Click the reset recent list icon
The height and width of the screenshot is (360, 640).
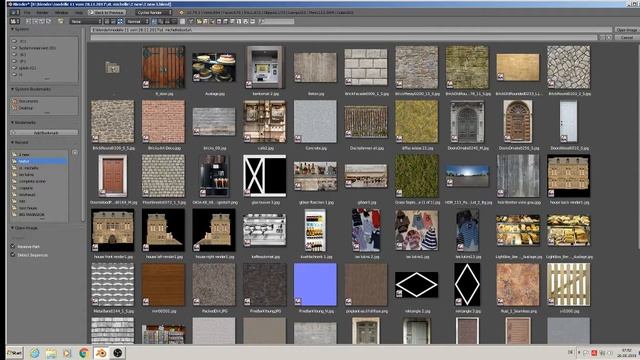75,153
